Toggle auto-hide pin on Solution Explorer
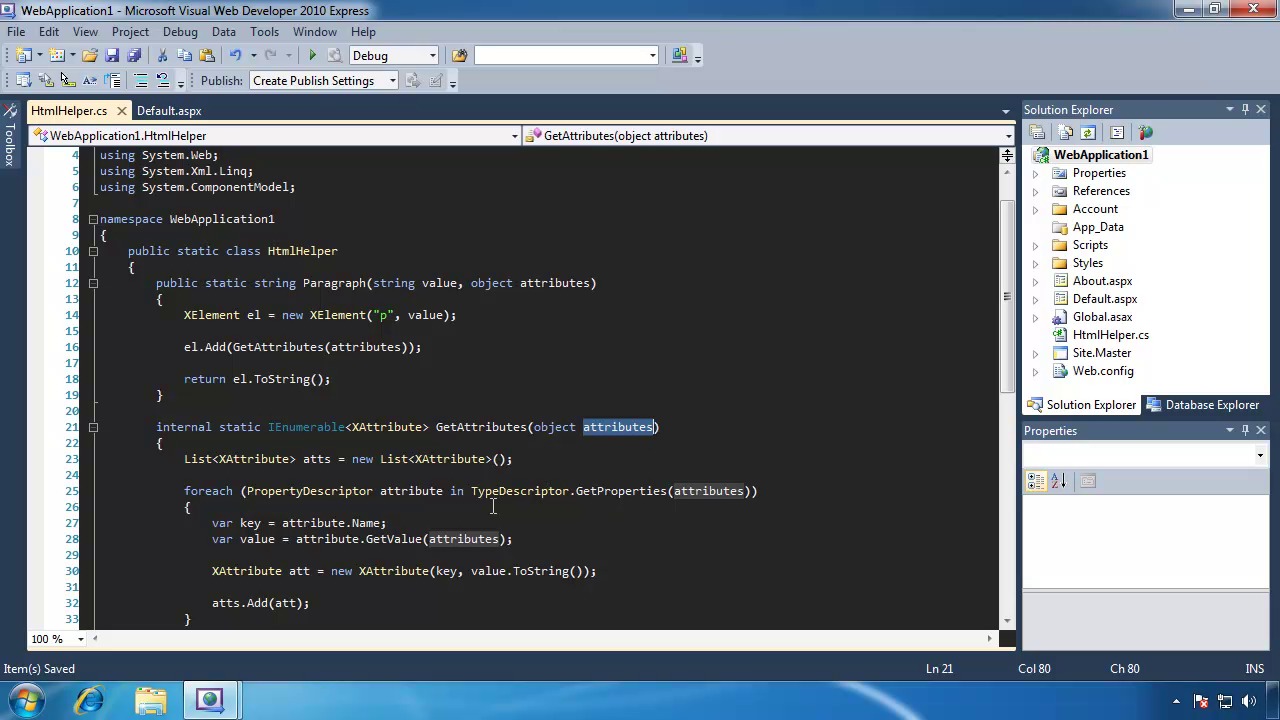1280x720 pixels. coord(1245,109)
